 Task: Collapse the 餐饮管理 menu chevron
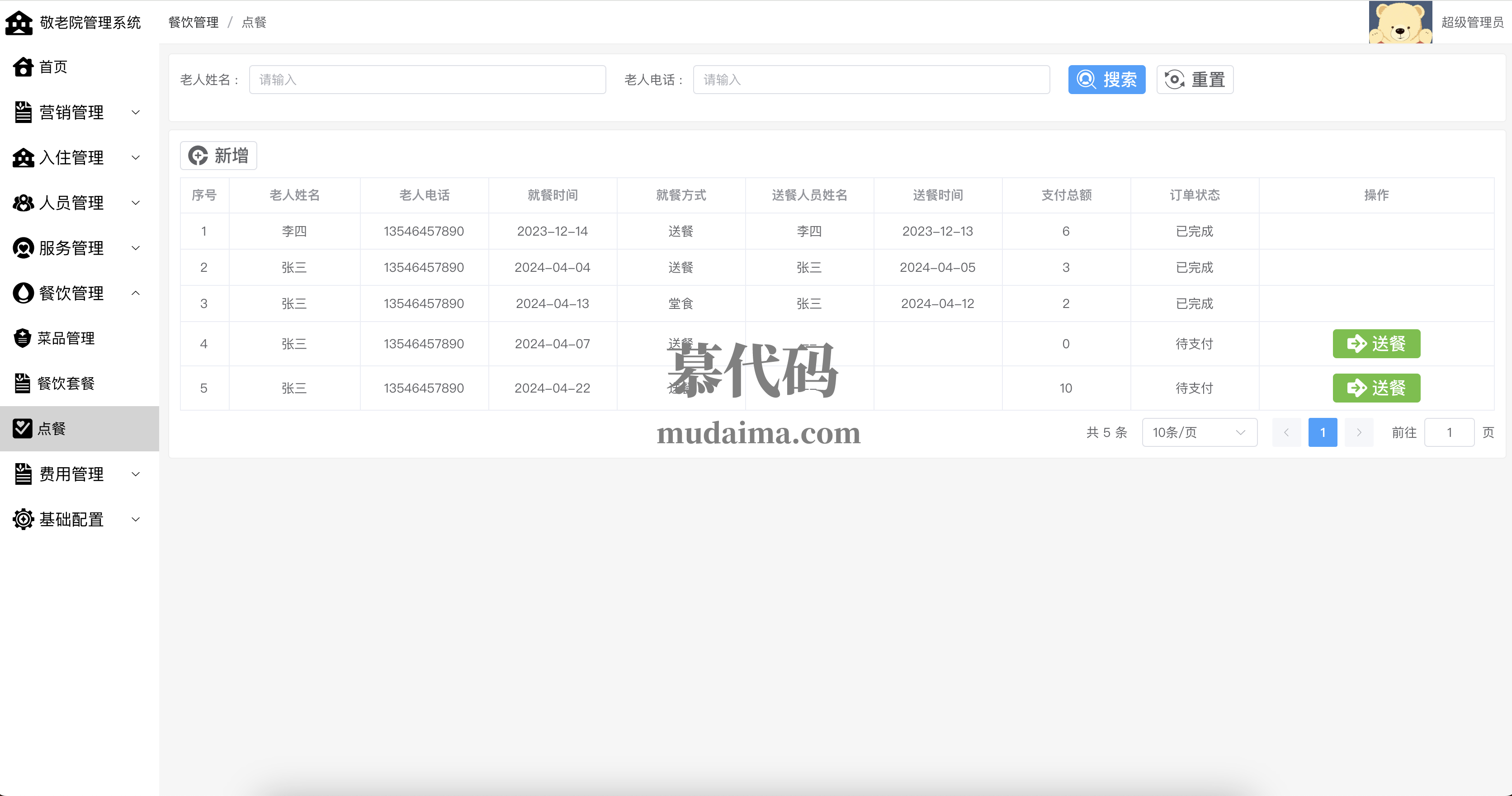(x=136, y=293)
